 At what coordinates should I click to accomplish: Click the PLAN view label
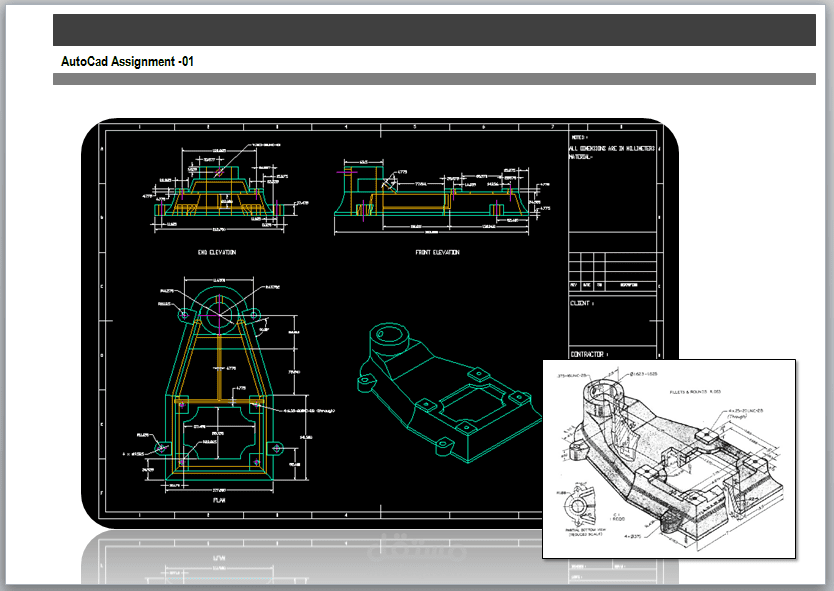(x=218, y=498)
